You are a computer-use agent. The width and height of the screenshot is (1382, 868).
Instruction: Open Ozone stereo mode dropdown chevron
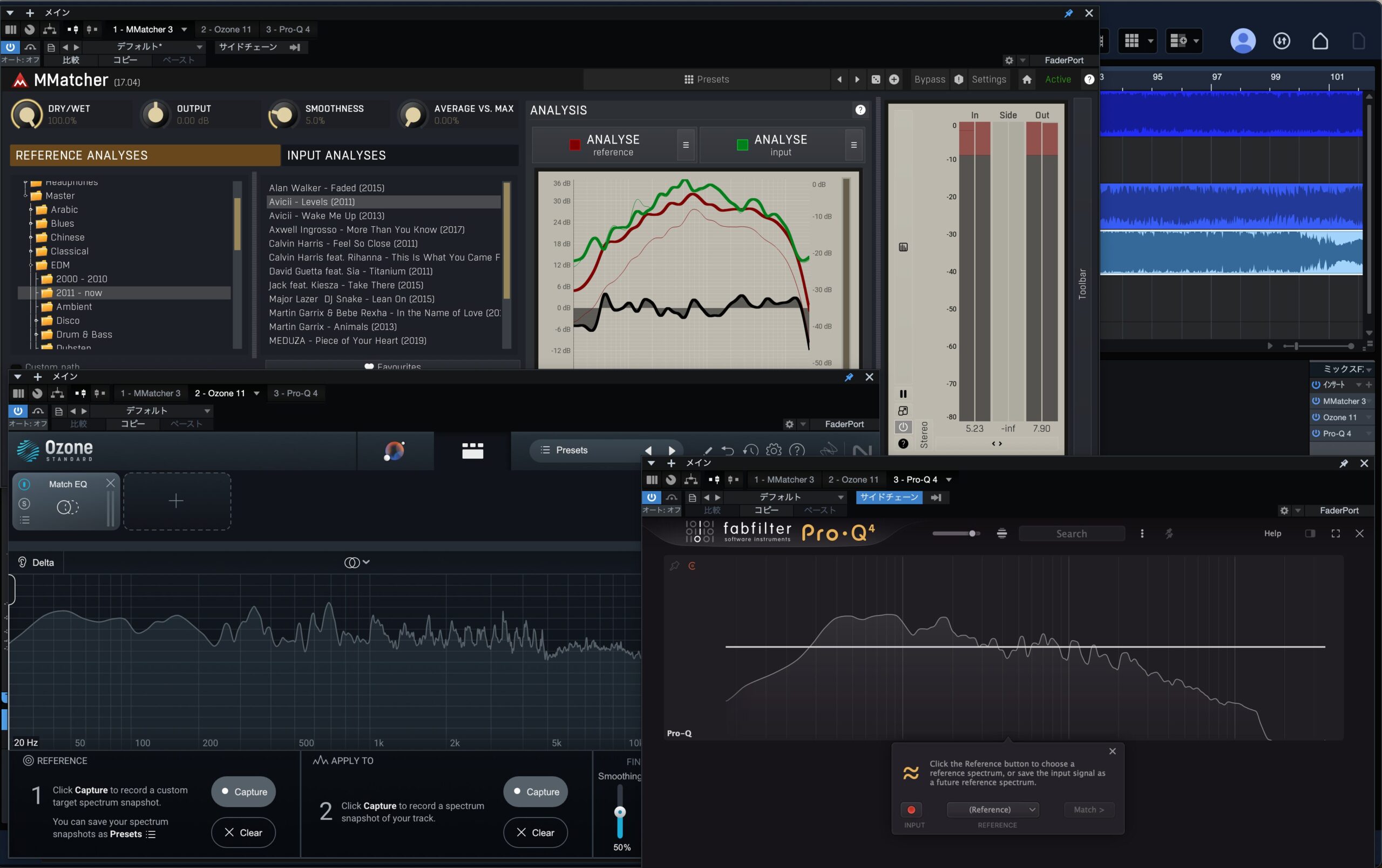point(366,562)
